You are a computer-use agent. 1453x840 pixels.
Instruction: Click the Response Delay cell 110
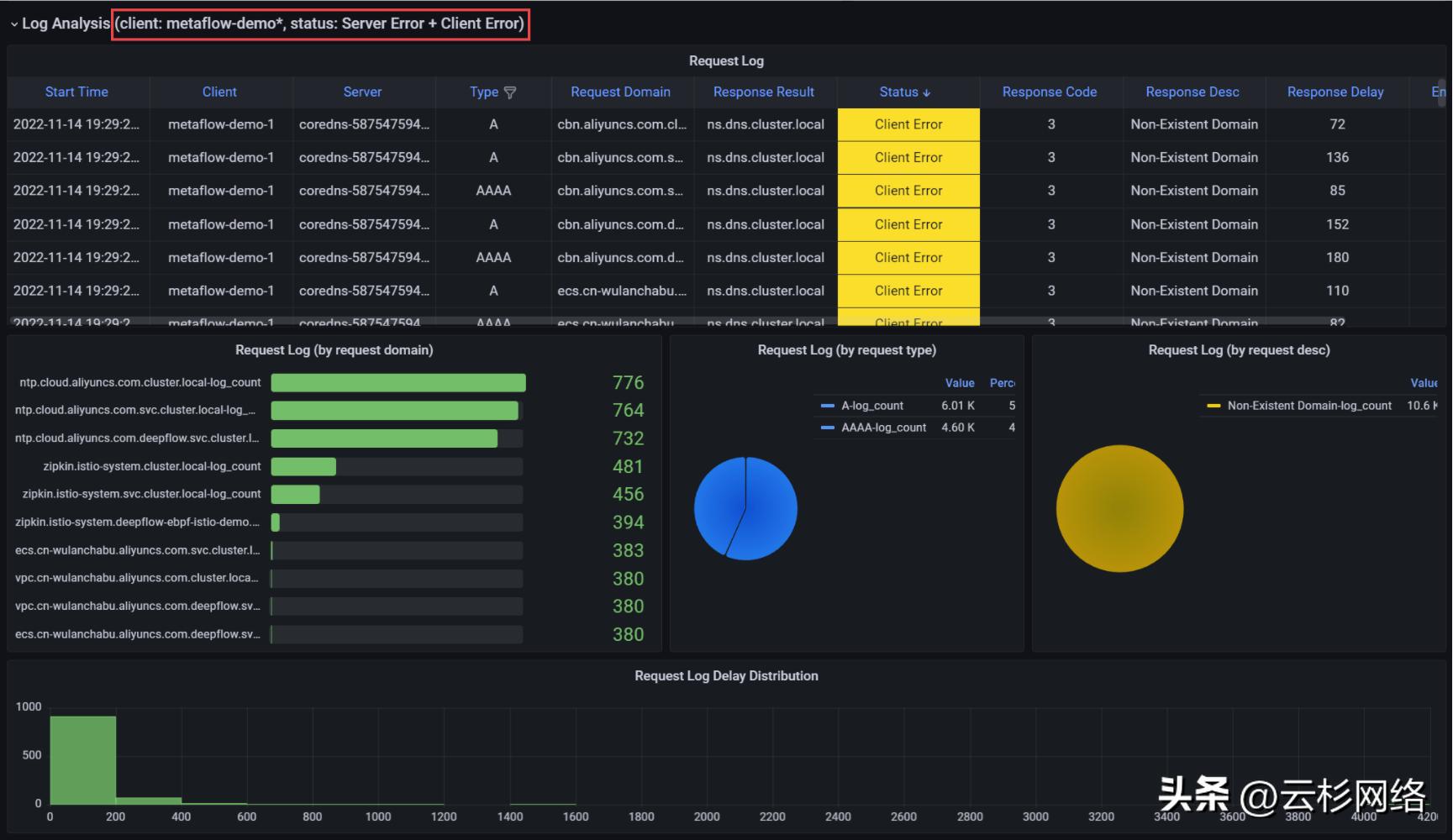(1337, 291)
